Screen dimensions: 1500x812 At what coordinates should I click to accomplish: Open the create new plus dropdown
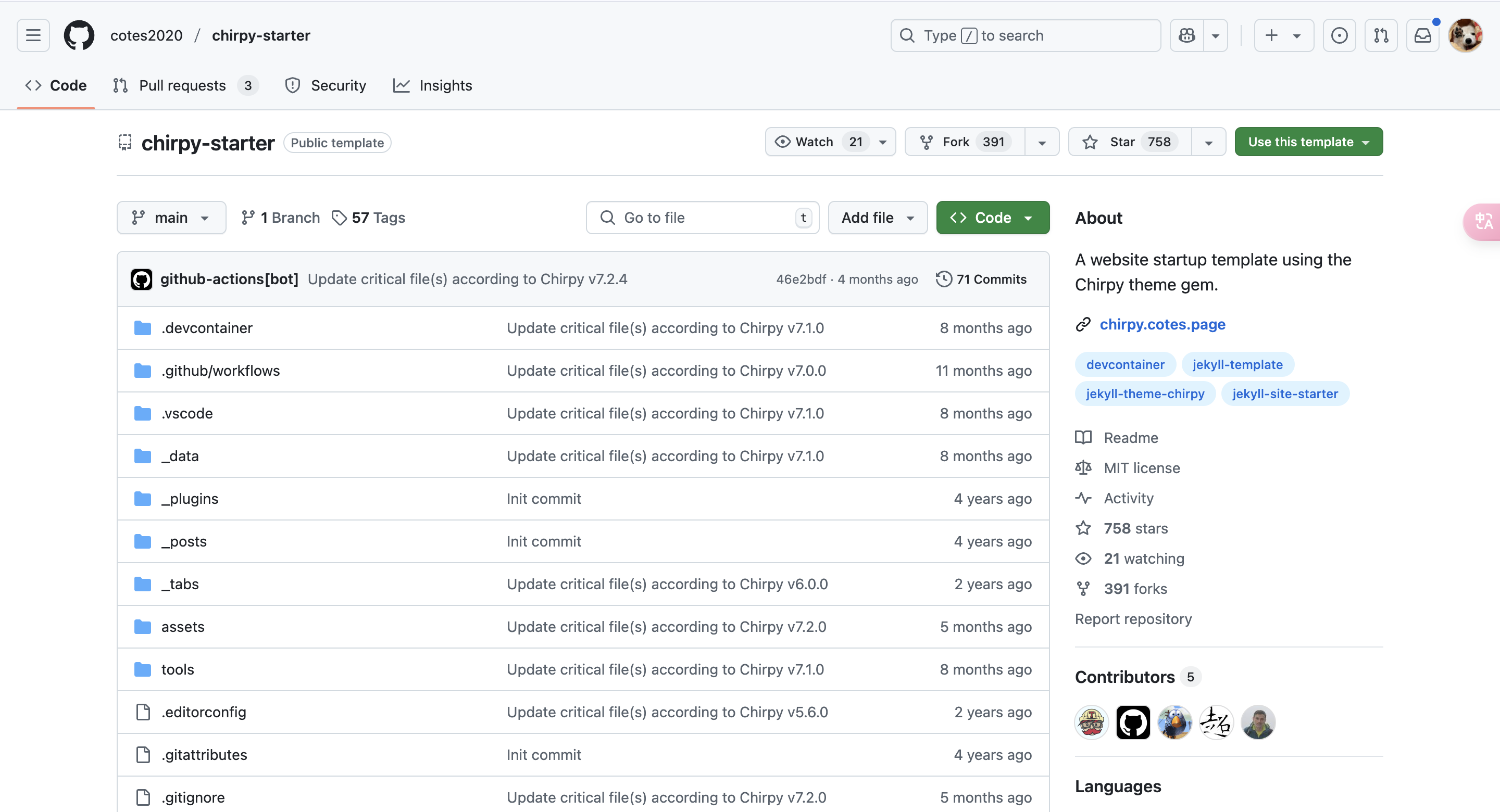[1283, 35]
